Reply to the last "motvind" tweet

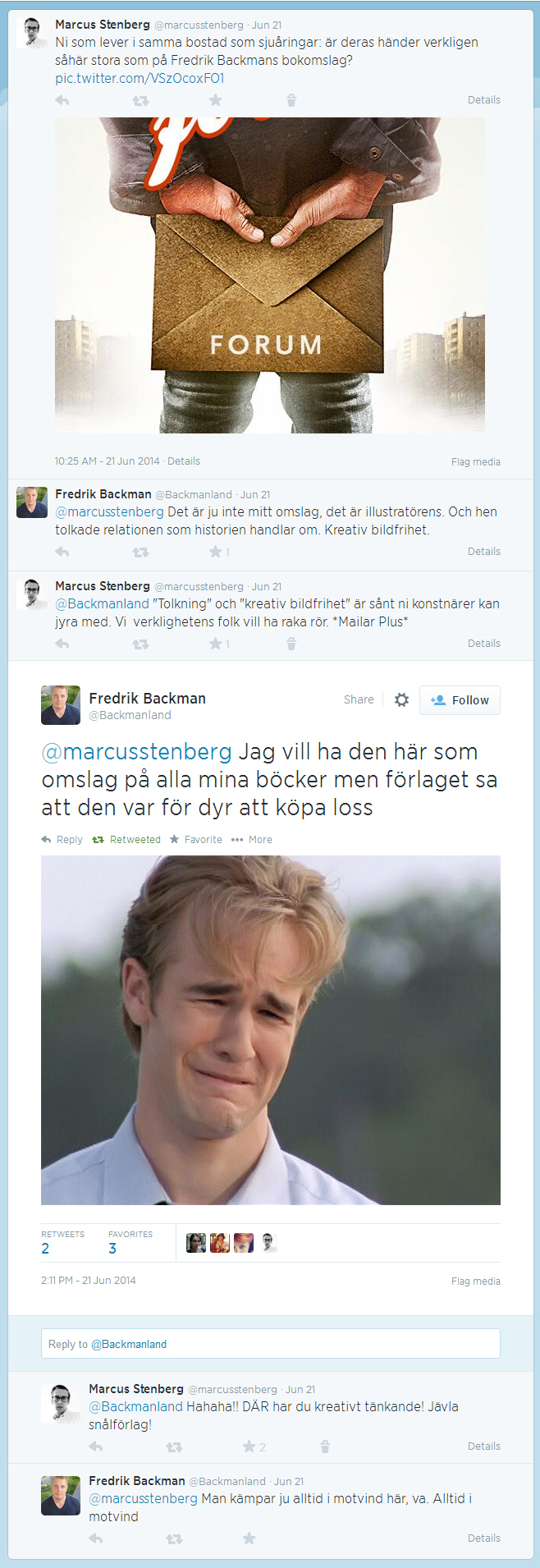pos(96,1538)
